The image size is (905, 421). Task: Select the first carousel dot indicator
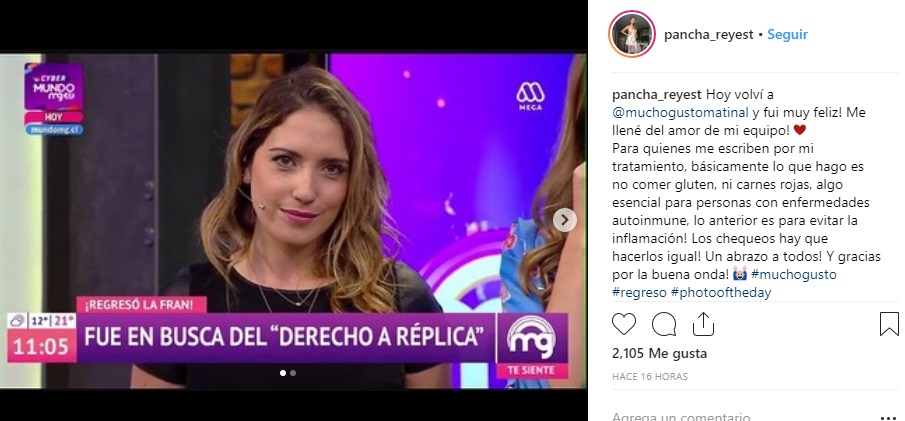click(x=283, y=373)
